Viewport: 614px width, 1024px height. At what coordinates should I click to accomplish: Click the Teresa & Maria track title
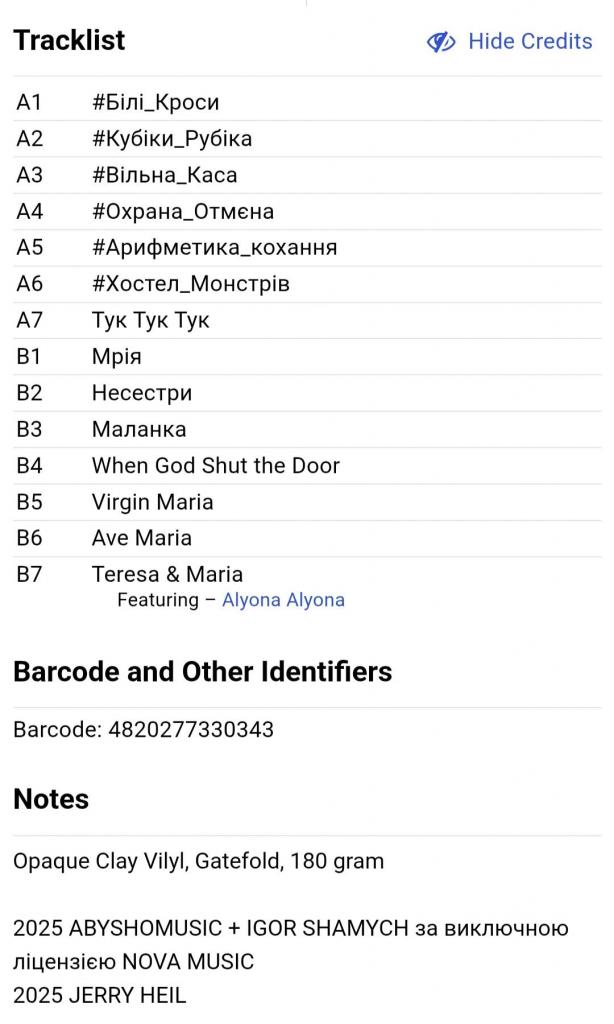coord(167,574)
